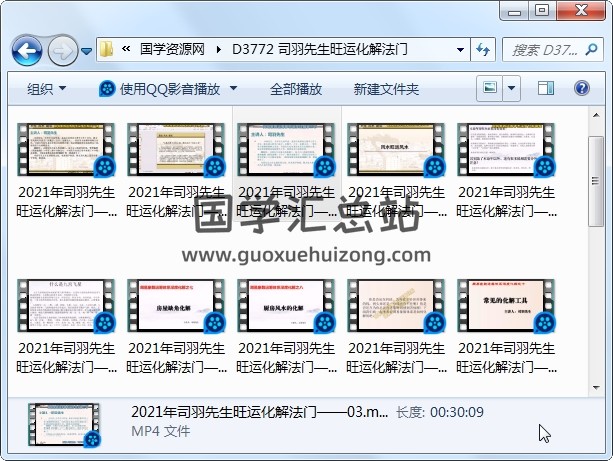Open the arrow after 国学资源网 breadcrumb
Image resolution: width=613 pixels, height=461 pixels.
click(x=219, y=50)
